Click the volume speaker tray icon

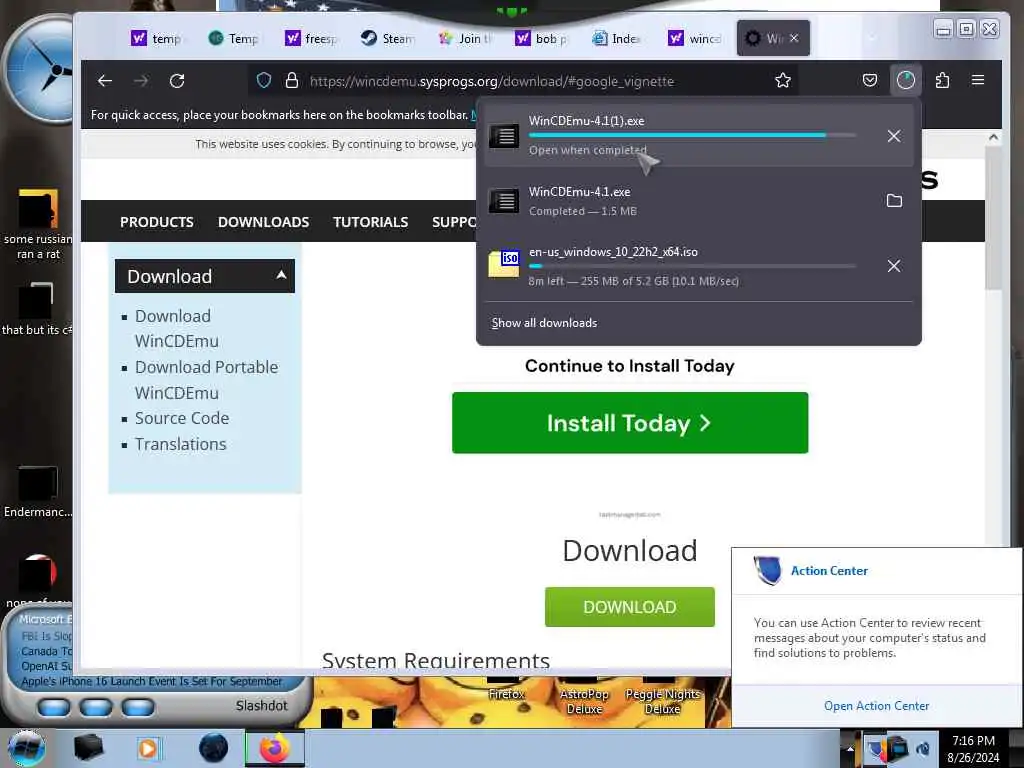coord(923,749)
